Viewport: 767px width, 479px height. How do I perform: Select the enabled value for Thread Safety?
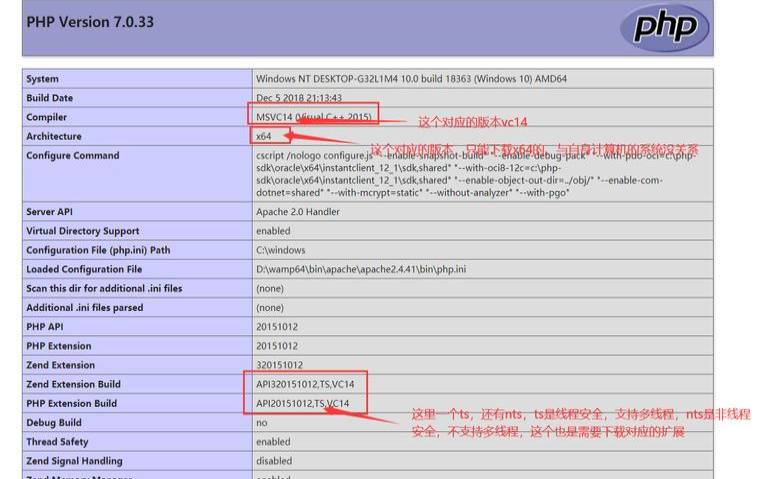273,441
